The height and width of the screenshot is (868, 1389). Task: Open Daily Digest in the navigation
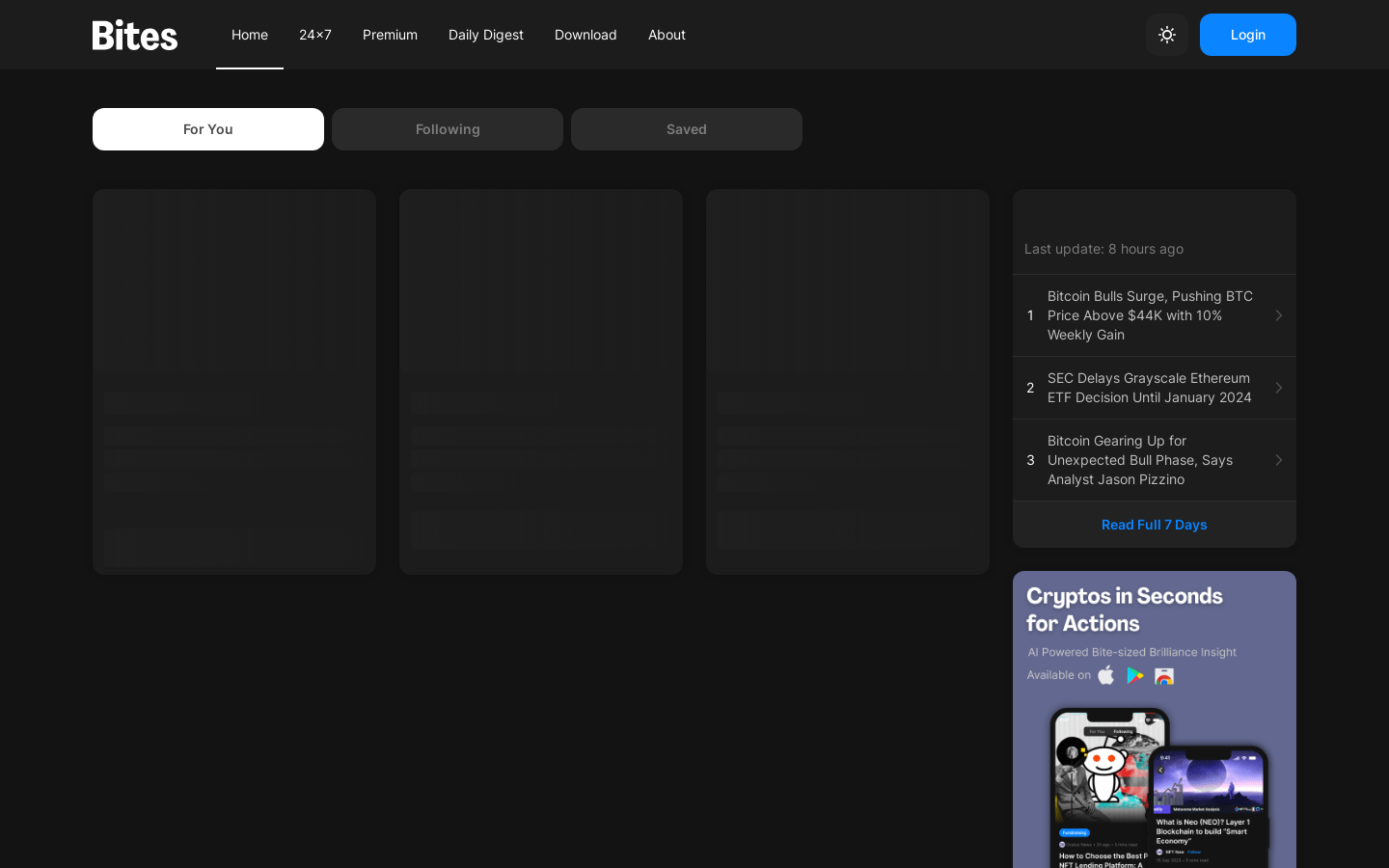coord(486,35)
